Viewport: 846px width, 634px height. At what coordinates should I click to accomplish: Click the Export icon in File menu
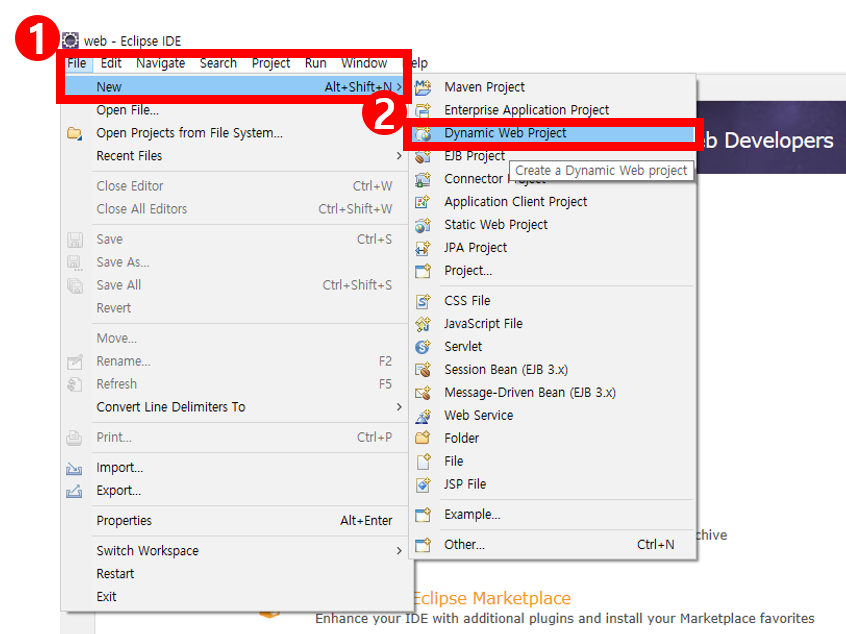click(x=74, y=491)
